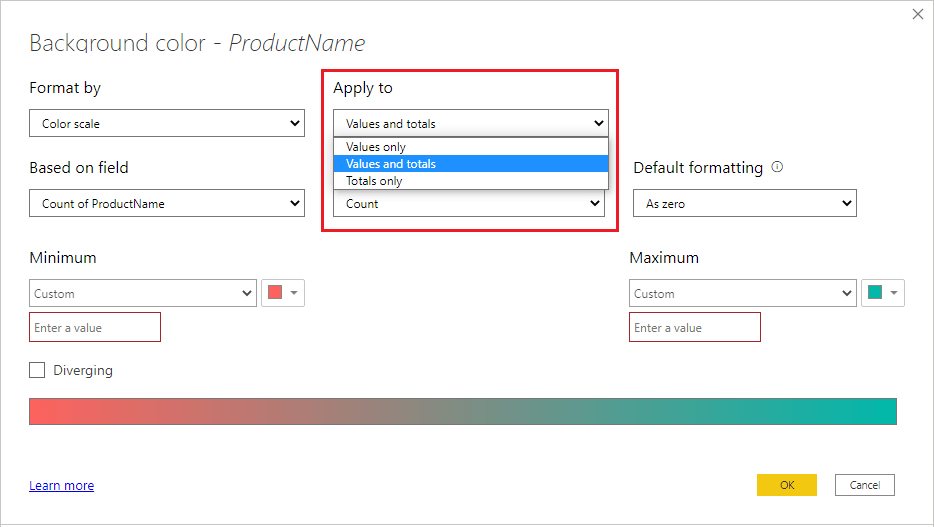This screenshot has width=934, height=527.
Task: Open the Format by Color scale dropdown
Action: (x=167, y=123)
